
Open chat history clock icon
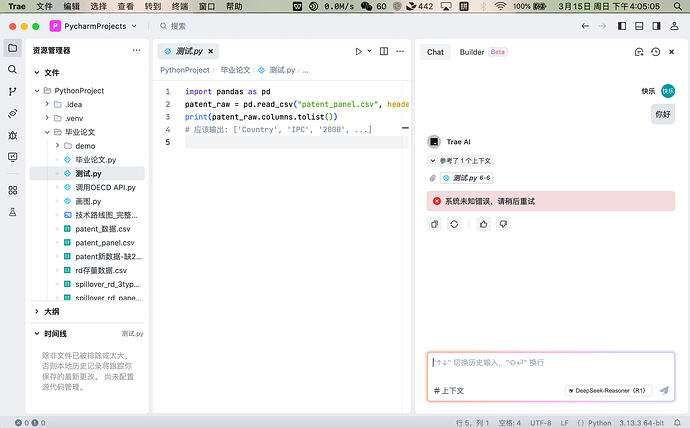click(656, 52)
